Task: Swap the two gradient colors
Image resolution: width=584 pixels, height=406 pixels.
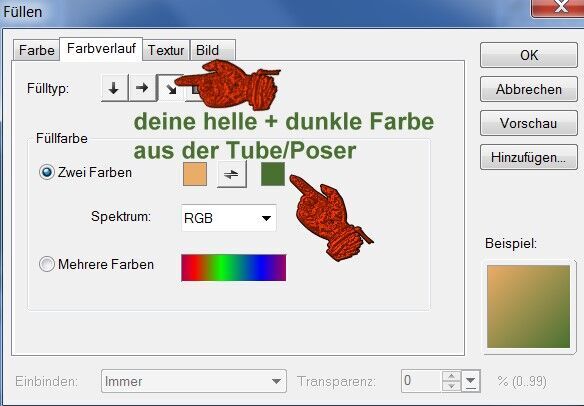Action: click(231, 174)
